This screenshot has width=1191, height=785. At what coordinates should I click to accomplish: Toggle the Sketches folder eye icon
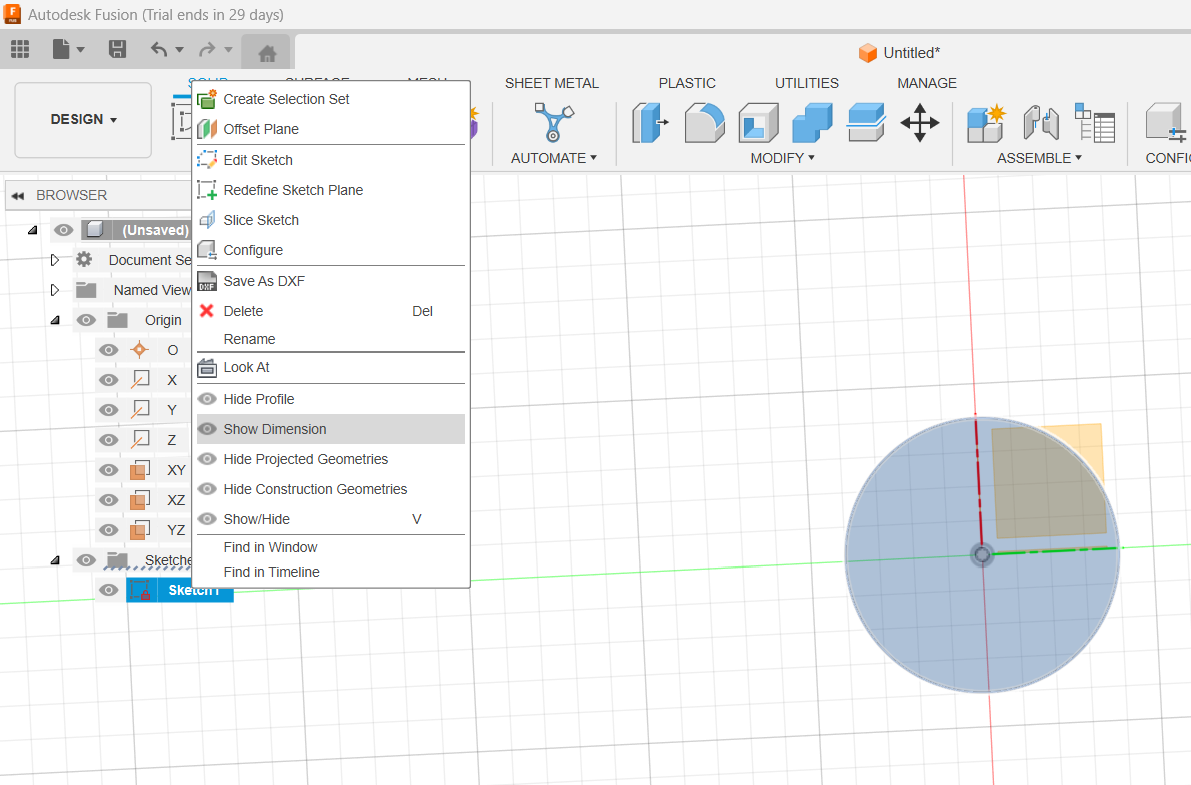click(86, 560)
